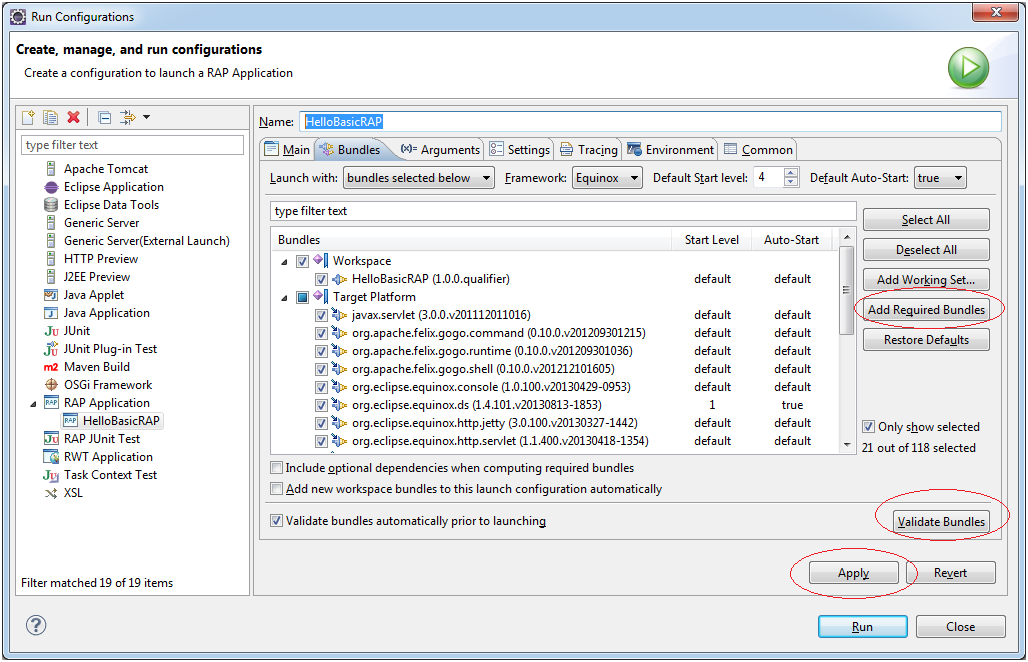This screenshot has height=662, width=1028.
Task: Select Apache Tomcat configuration type
Action: click(x=106, y=169)
